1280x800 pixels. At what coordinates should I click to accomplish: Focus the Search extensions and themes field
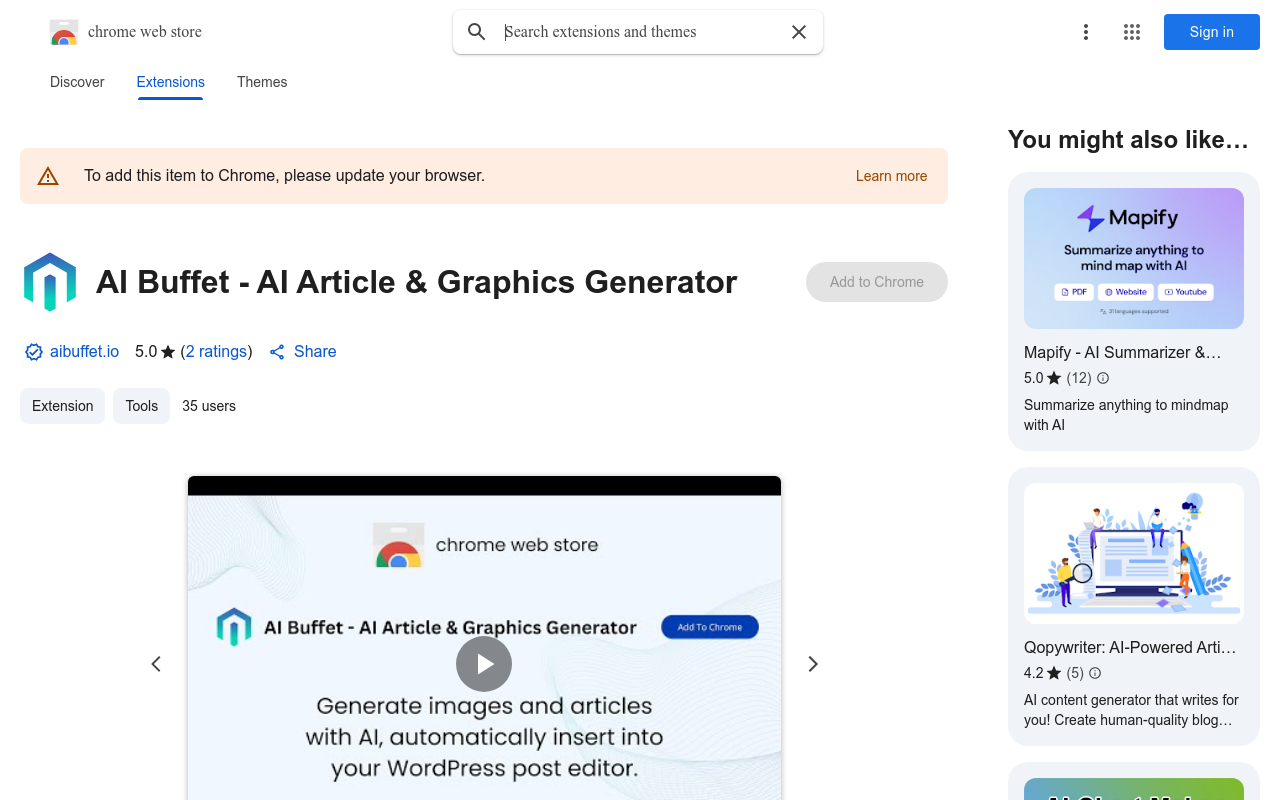[640, 32]
